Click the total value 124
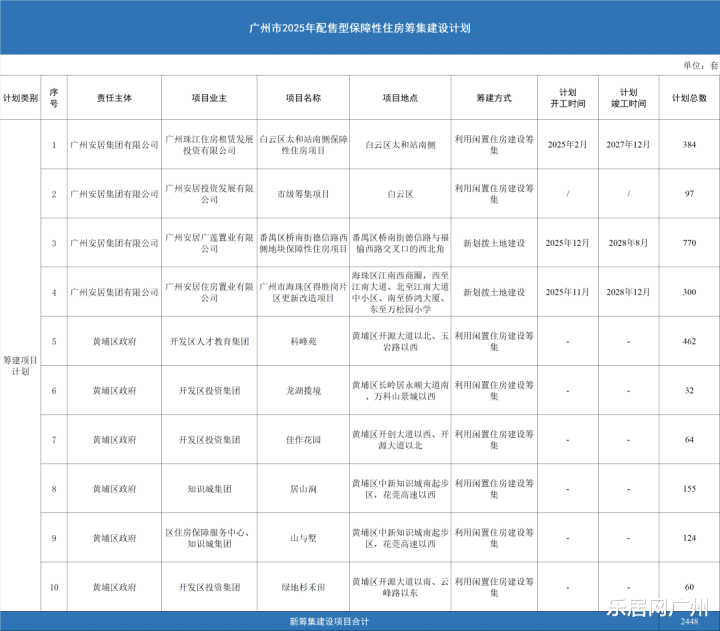The height and width of the screenshot is (631, 720). pyautogui.click(x=689, y=538)
